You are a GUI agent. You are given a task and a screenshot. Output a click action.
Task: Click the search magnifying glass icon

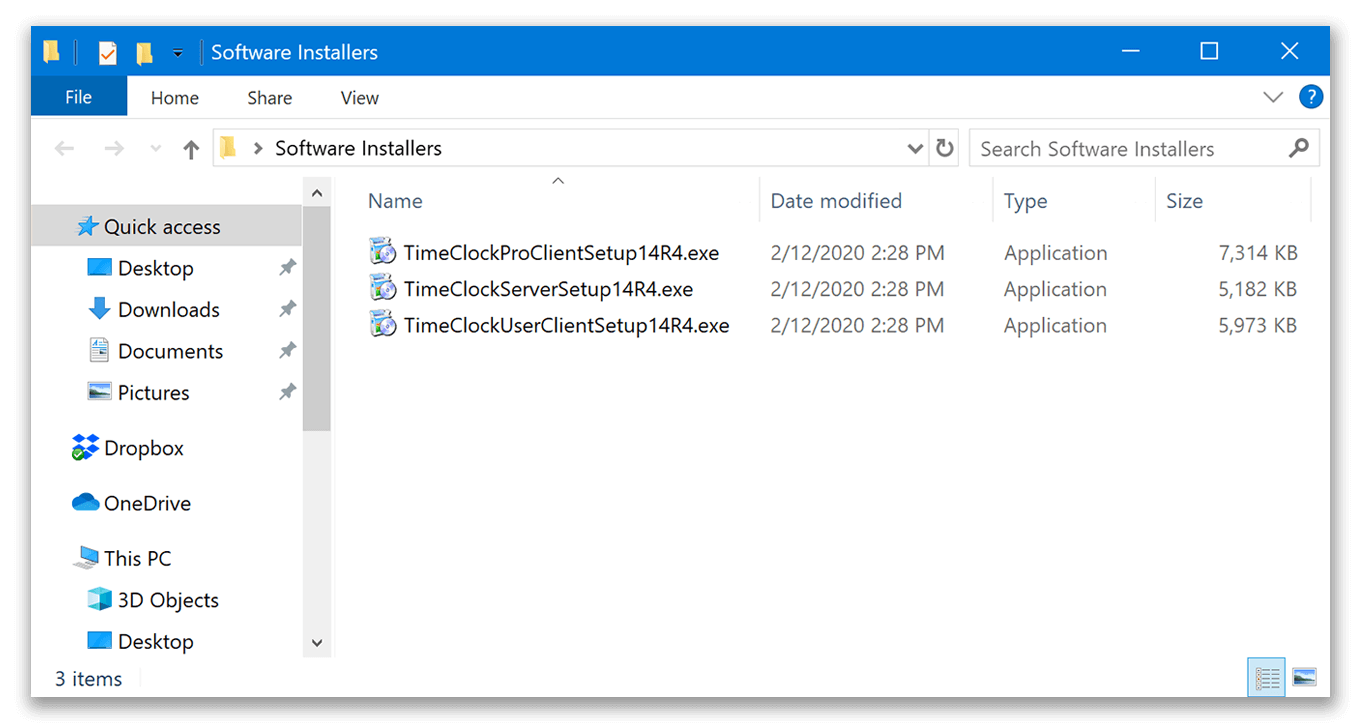pos(1299,148)
